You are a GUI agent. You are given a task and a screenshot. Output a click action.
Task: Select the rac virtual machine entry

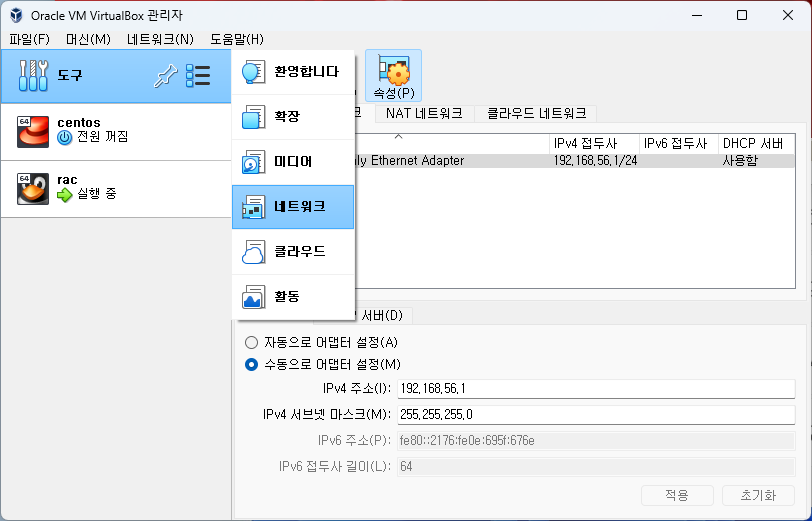[116, 189]
